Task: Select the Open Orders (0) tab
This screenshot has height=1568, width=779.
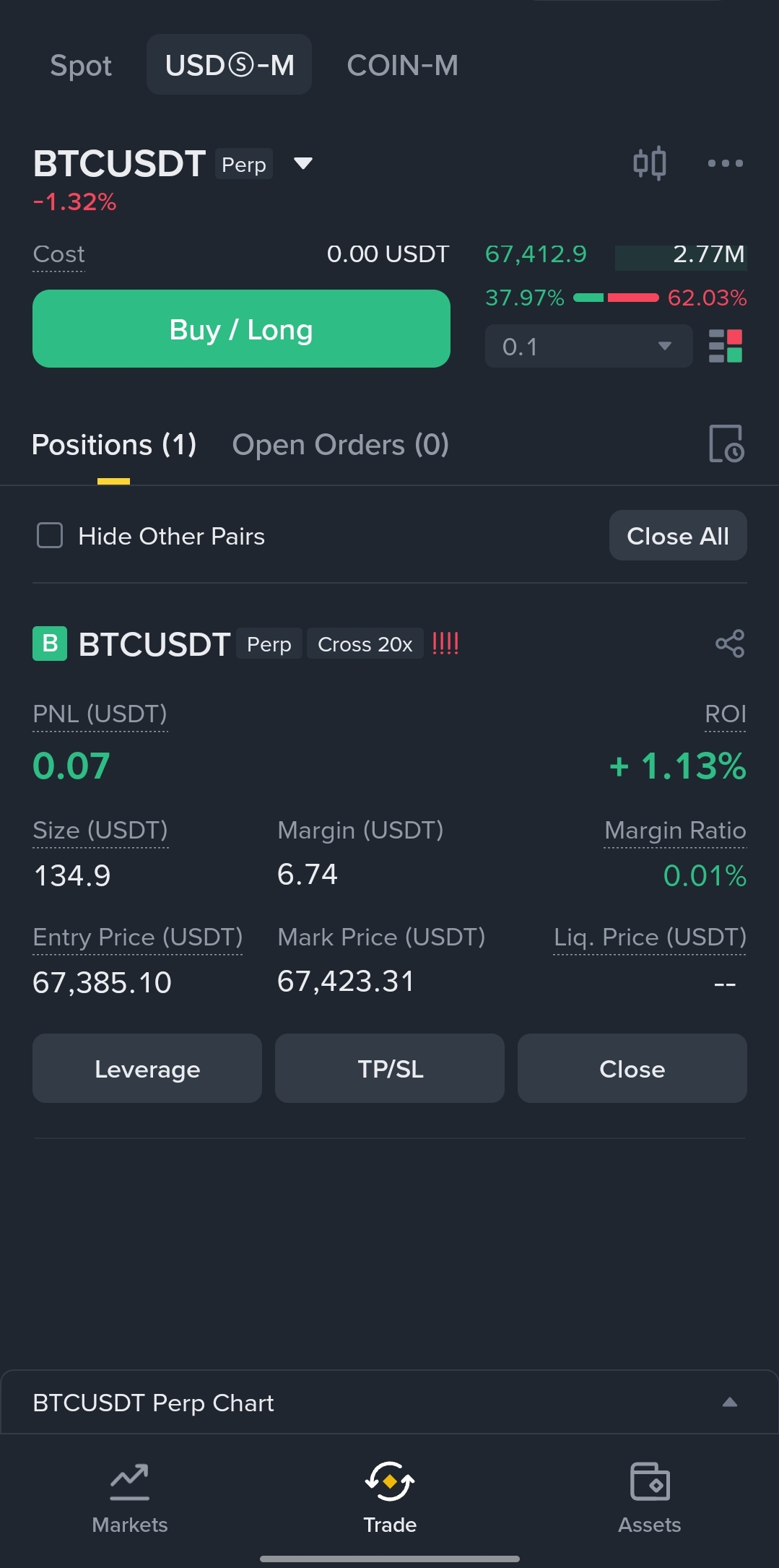Action: click(x=340, y=445)
